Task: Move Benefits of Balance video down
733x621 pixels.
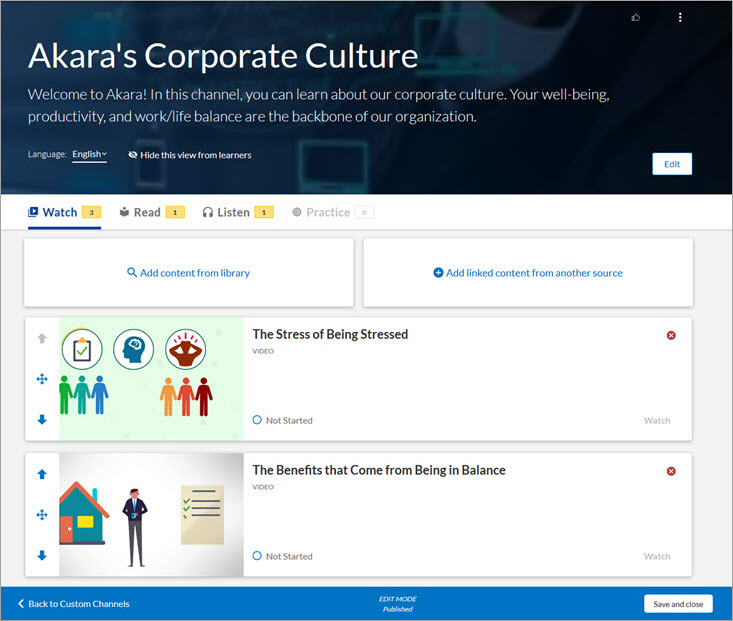Action: pos(42,556)
